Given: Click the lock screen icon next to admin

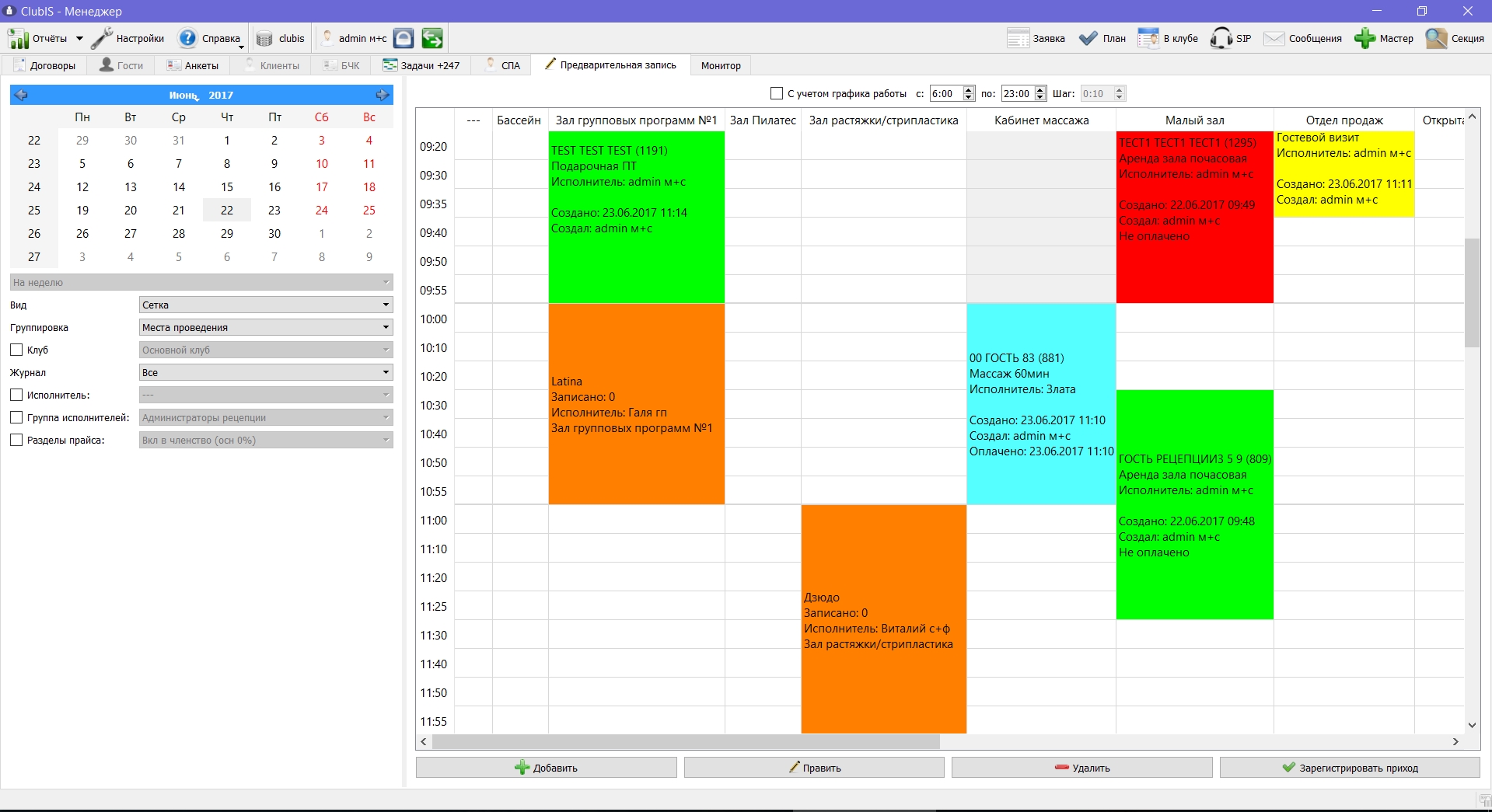Looking at the screenshot, I should point(404,38).
